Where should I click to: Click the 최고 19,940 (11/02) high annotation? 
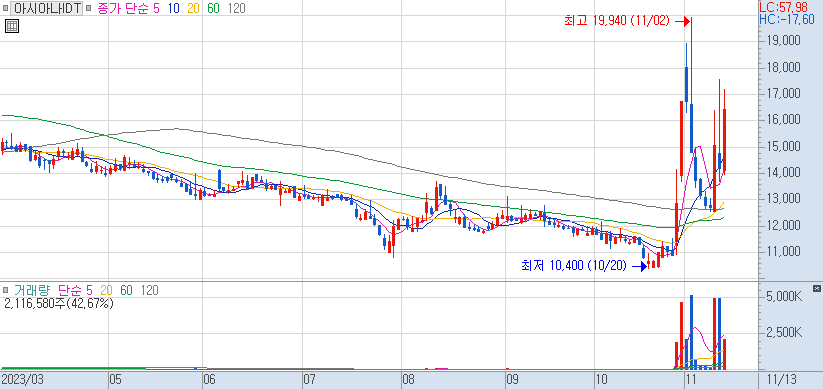coord(617,22)
